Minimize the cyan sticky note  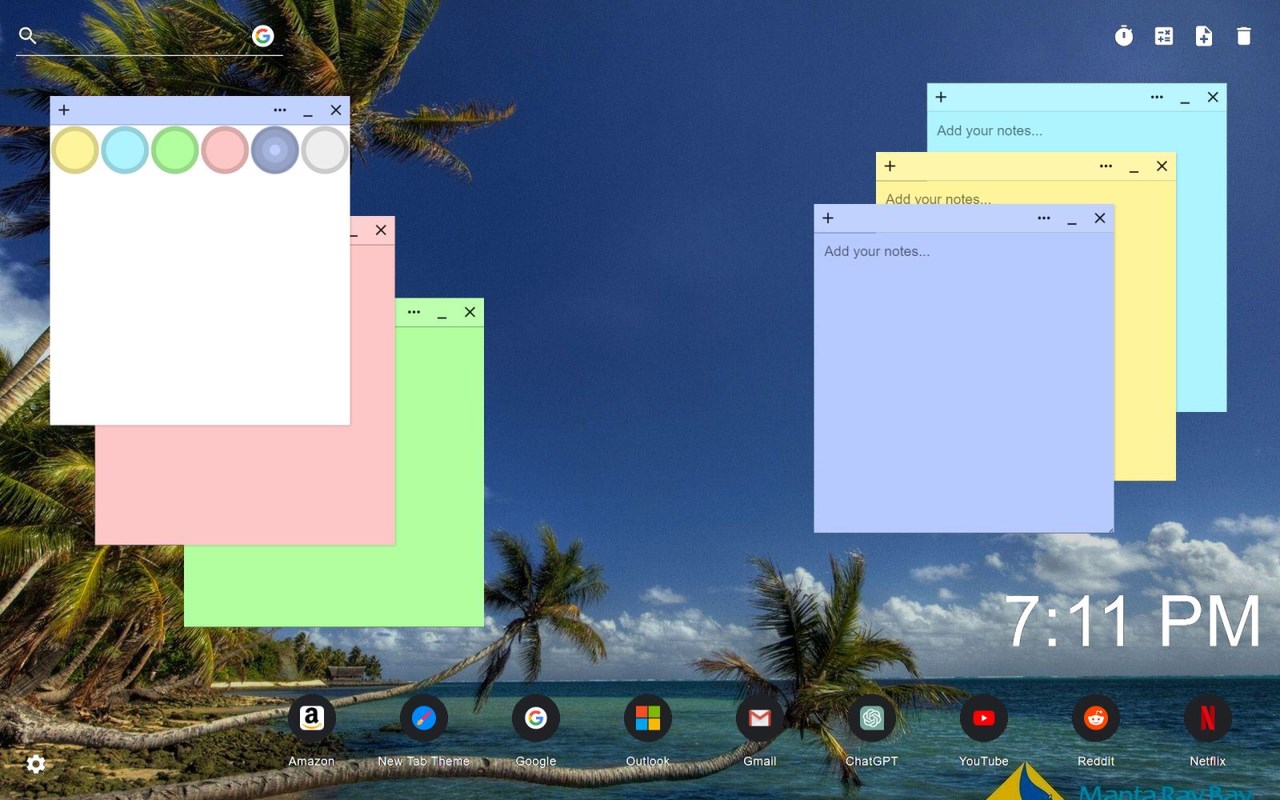tap(1185, 99)
